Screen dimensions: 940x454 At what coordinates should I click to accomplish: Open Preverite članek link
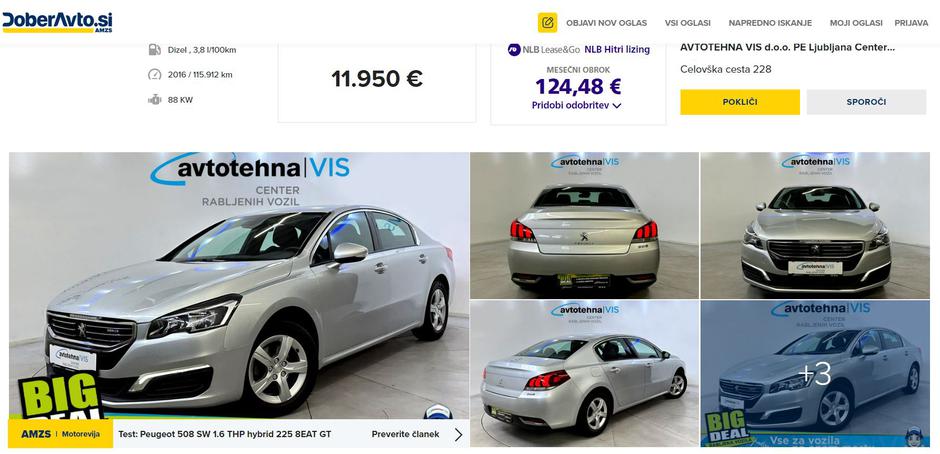405,434
